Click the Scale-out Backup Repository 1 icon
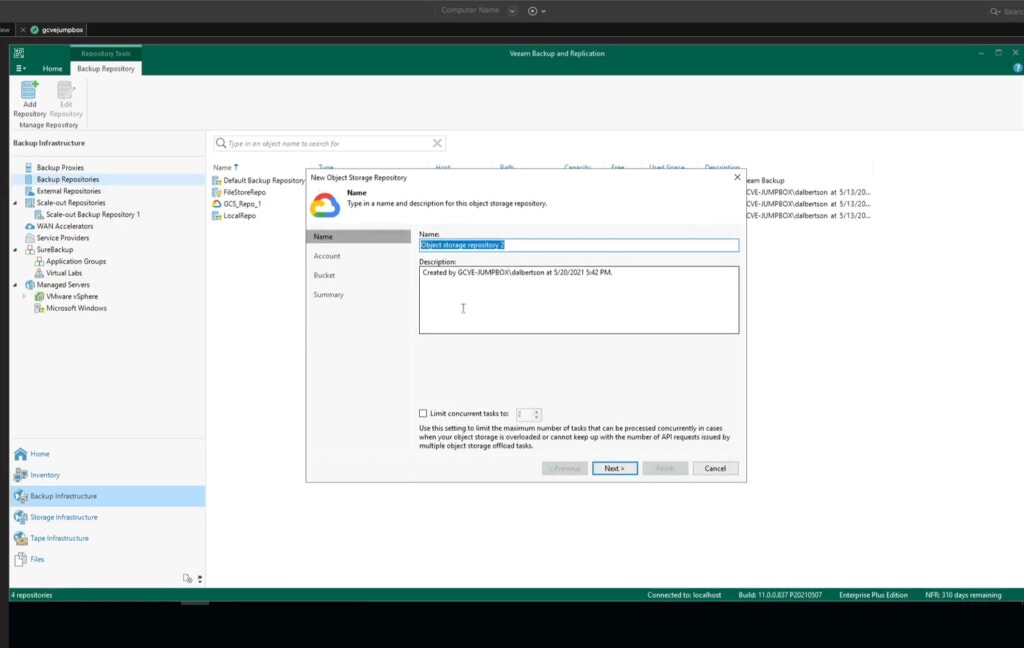 [x=39, y=215]
